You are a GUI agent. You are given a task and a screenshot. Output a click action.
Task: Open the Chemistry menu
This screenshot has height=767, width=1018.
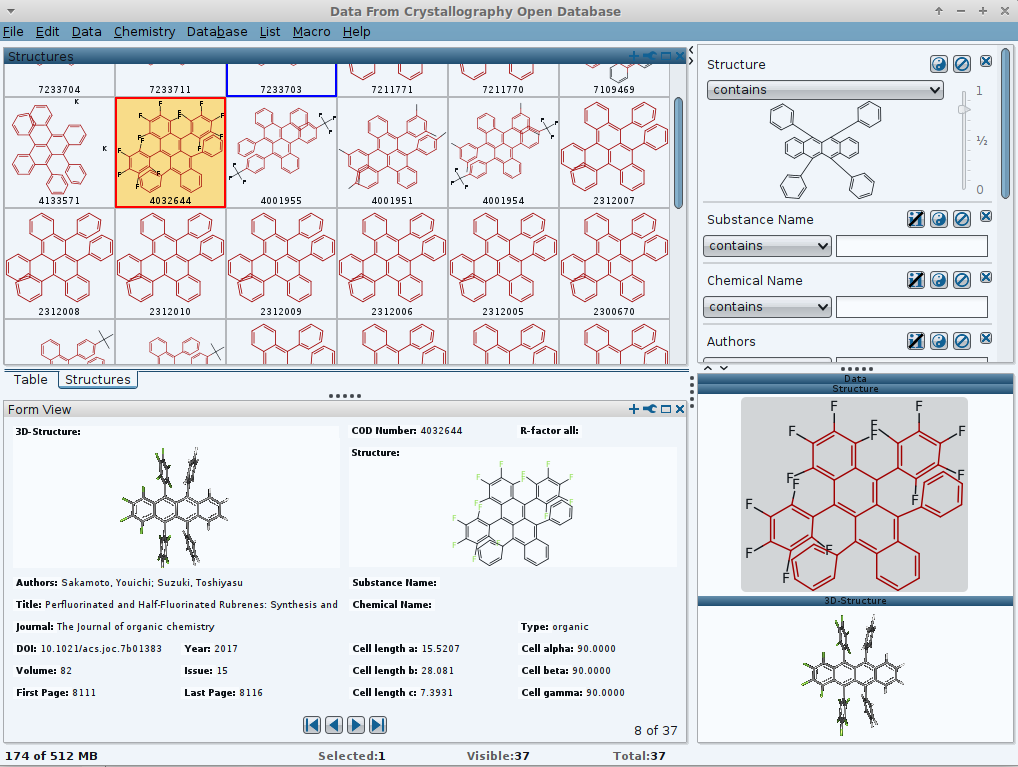[144, 32]
